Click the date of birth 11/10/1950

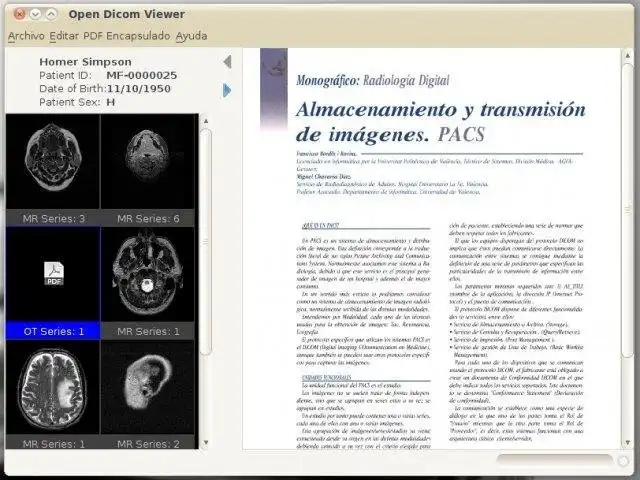[139, 89]
